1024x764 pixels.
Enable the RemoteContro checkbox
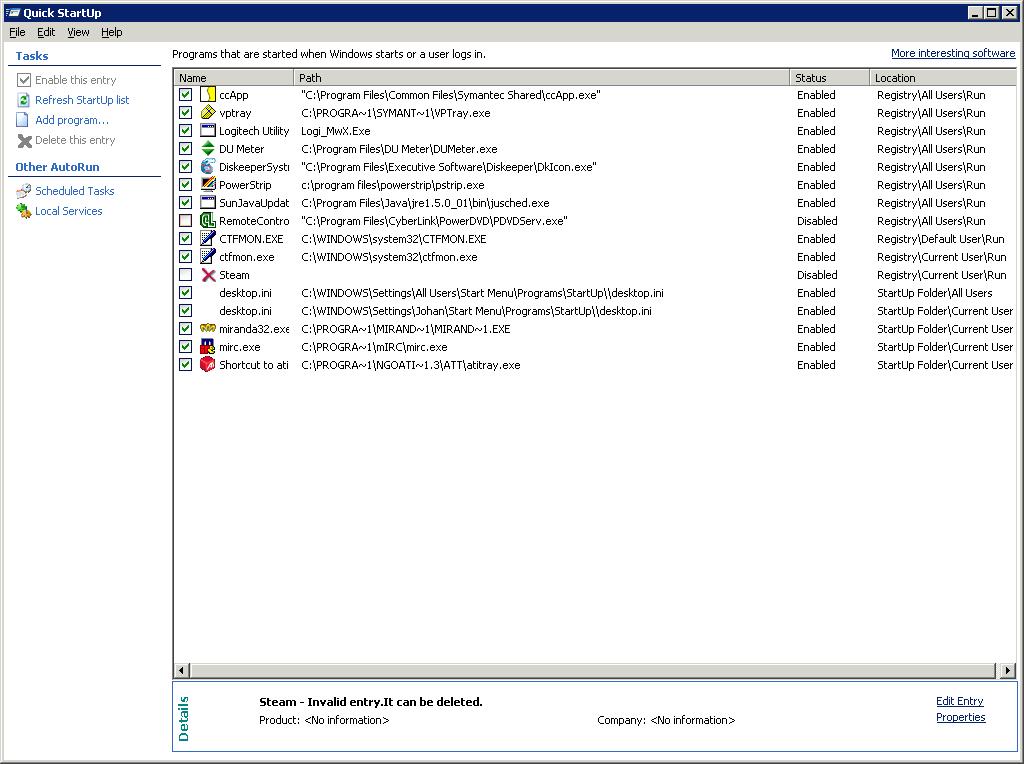click(x=185, y=221)
